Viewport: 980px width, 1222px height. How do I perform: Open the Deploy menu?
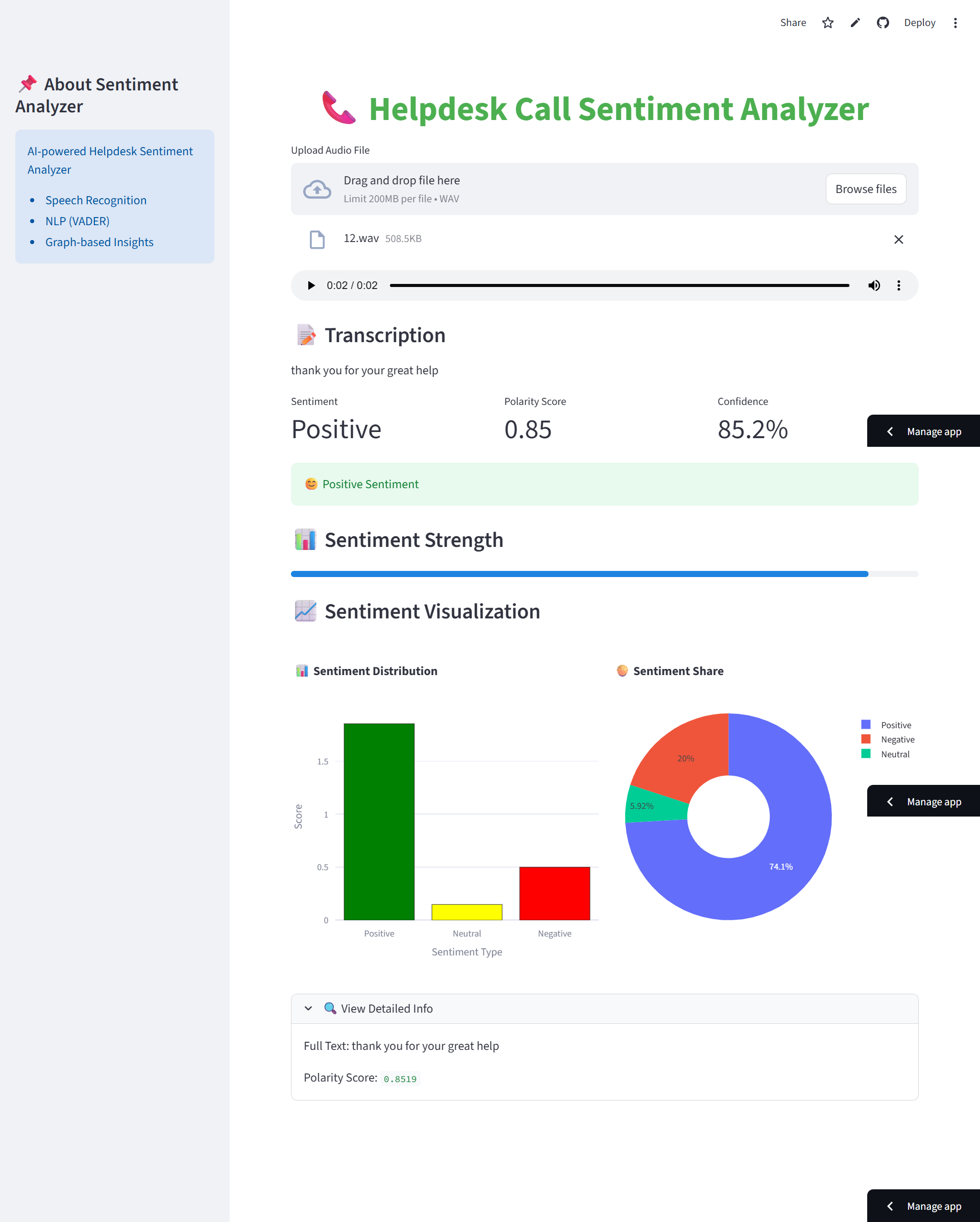click(x=919, y=22)
